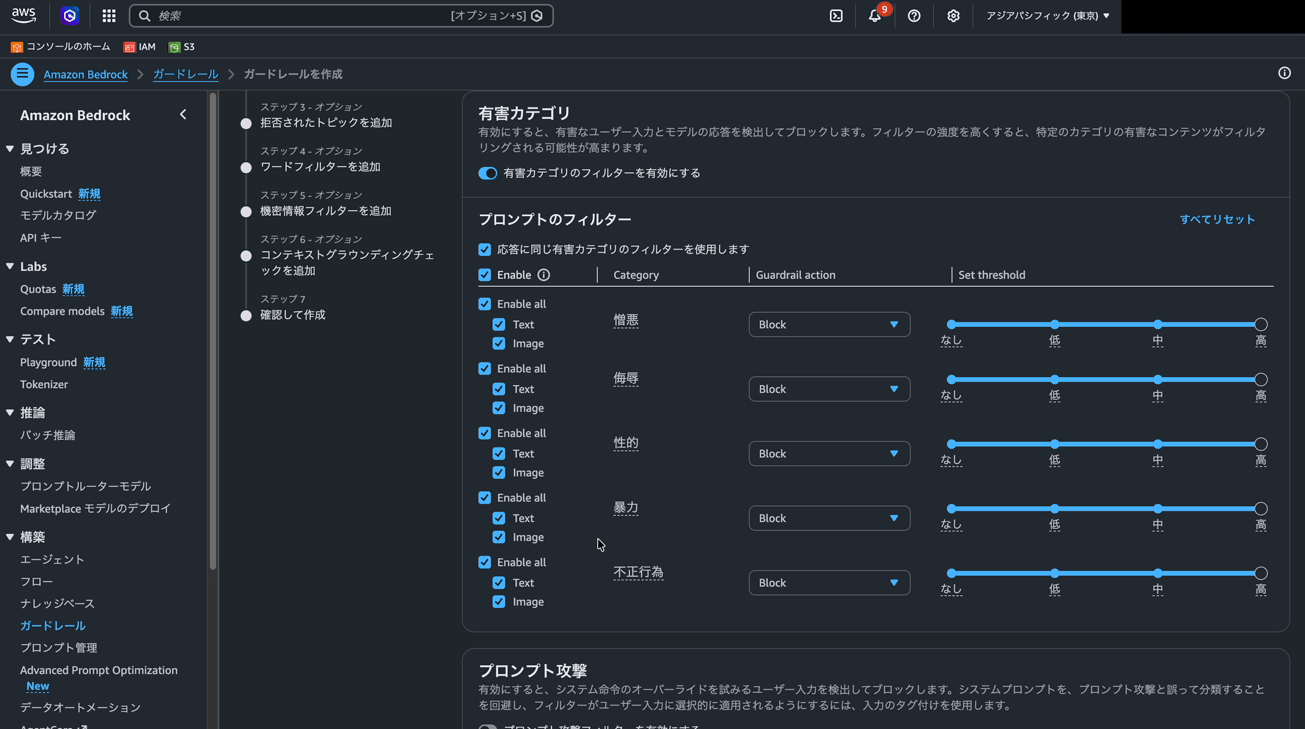
Task: Set 暴力 threshold slider to なし
Action: click(x=951, y=509)
